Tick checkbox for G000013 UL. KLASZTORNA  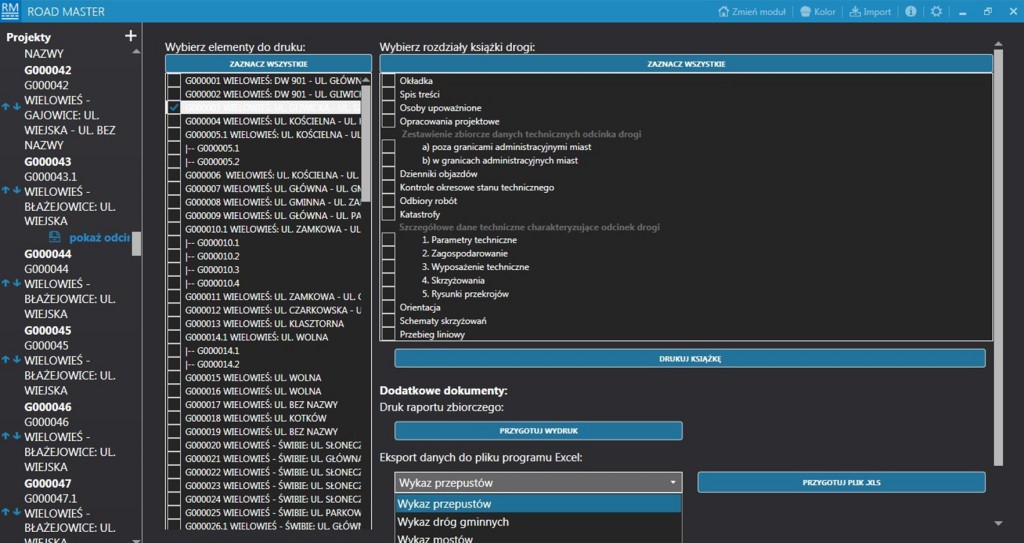pyautogui.click(x=174, y=323)
